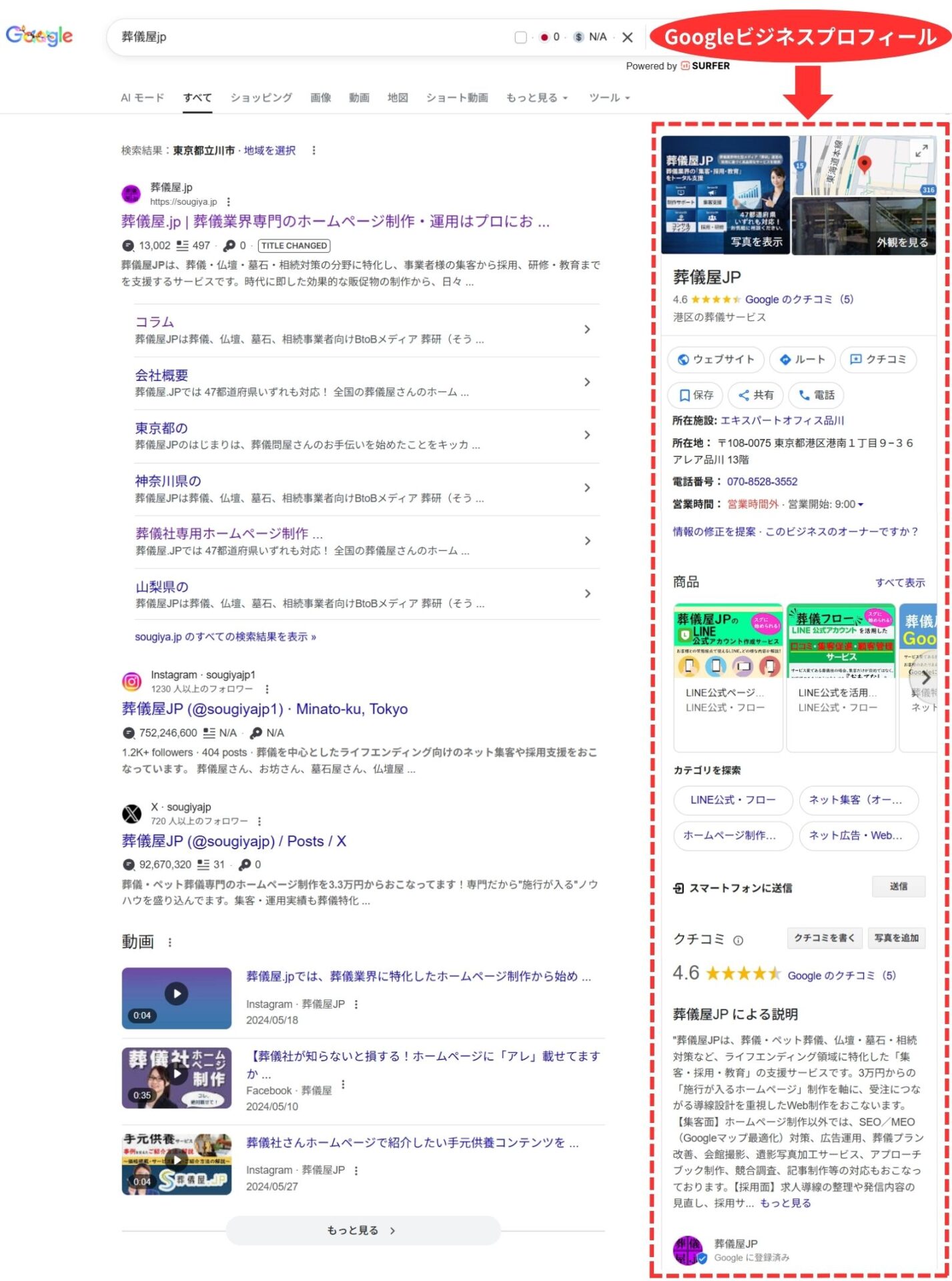Expand the もっと見る dropdown in the tab bar
Viewport: 952px width, 1281px height.
click(x=536, y=98)
